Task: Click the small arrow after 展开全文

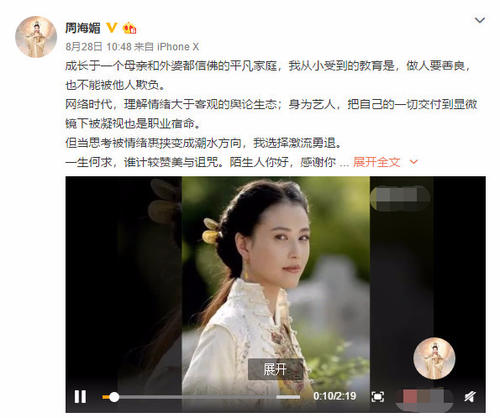Action: click(413, 162)
